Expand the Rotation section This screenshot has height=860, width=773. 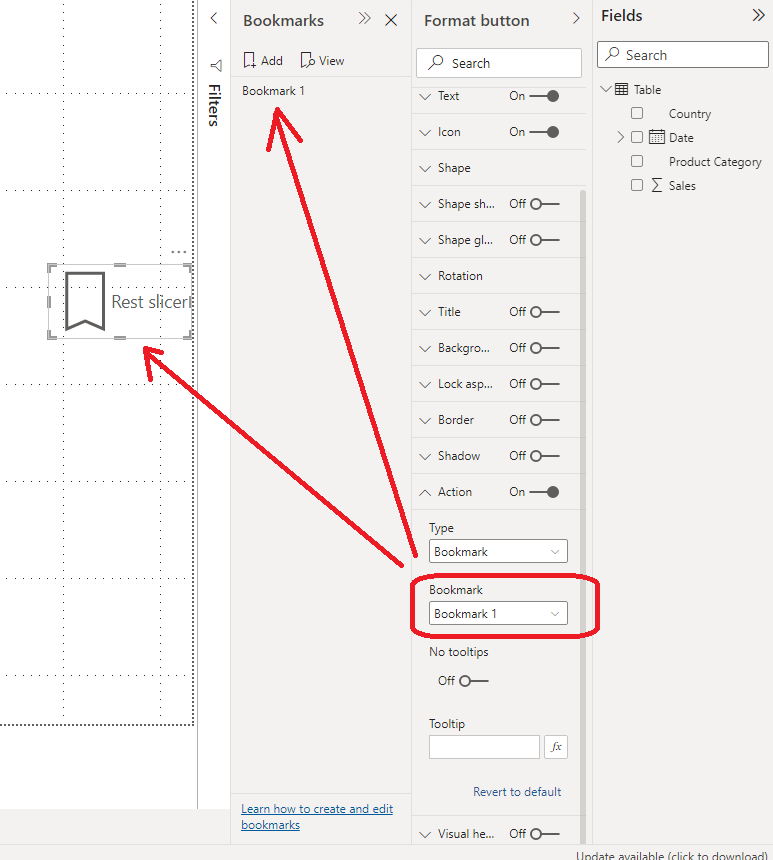point(425,276)
